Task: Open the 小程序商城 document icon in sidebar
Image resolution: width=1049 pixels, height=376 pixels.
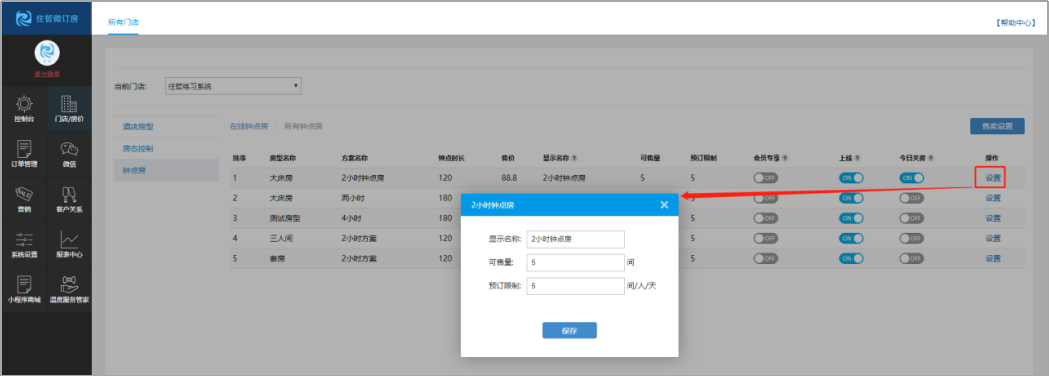Action: tap(24, 284)
